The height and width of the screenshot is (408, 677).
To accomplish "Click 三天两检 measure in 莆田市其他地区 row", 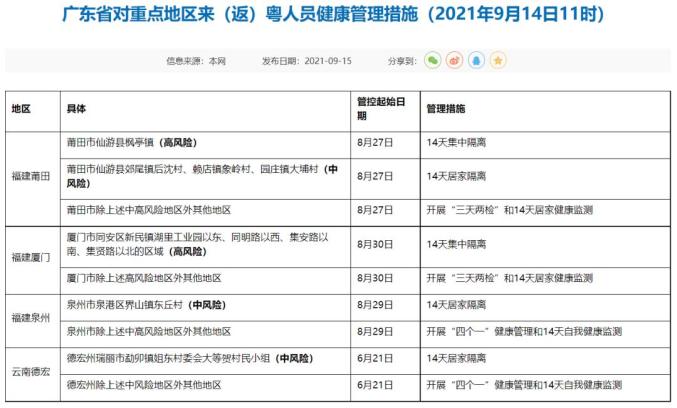I will click(509, 210).
